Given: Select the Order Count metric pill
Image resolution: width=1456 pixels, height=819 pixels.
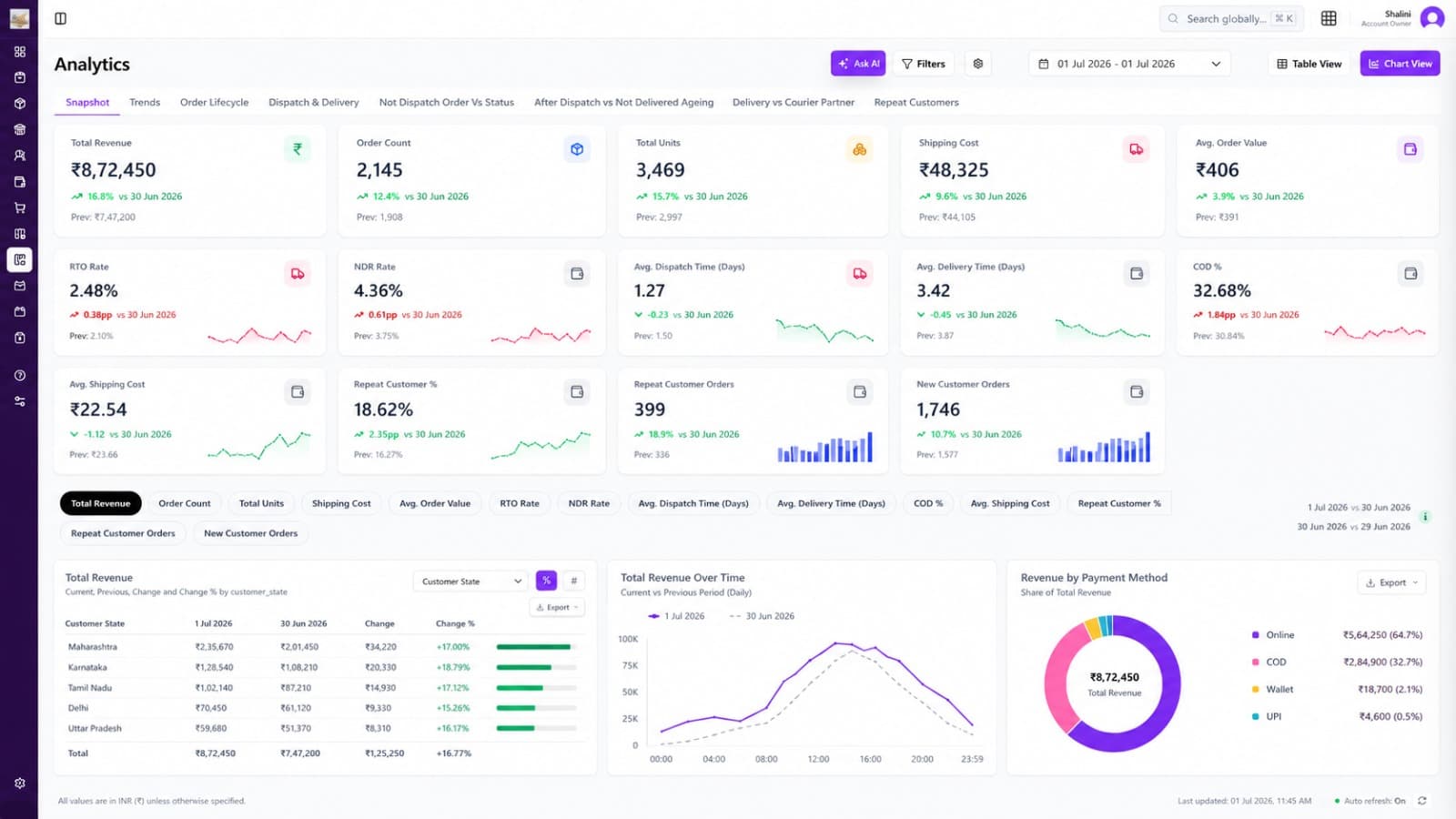Looking at the screenshot, I should coord(185,503).
